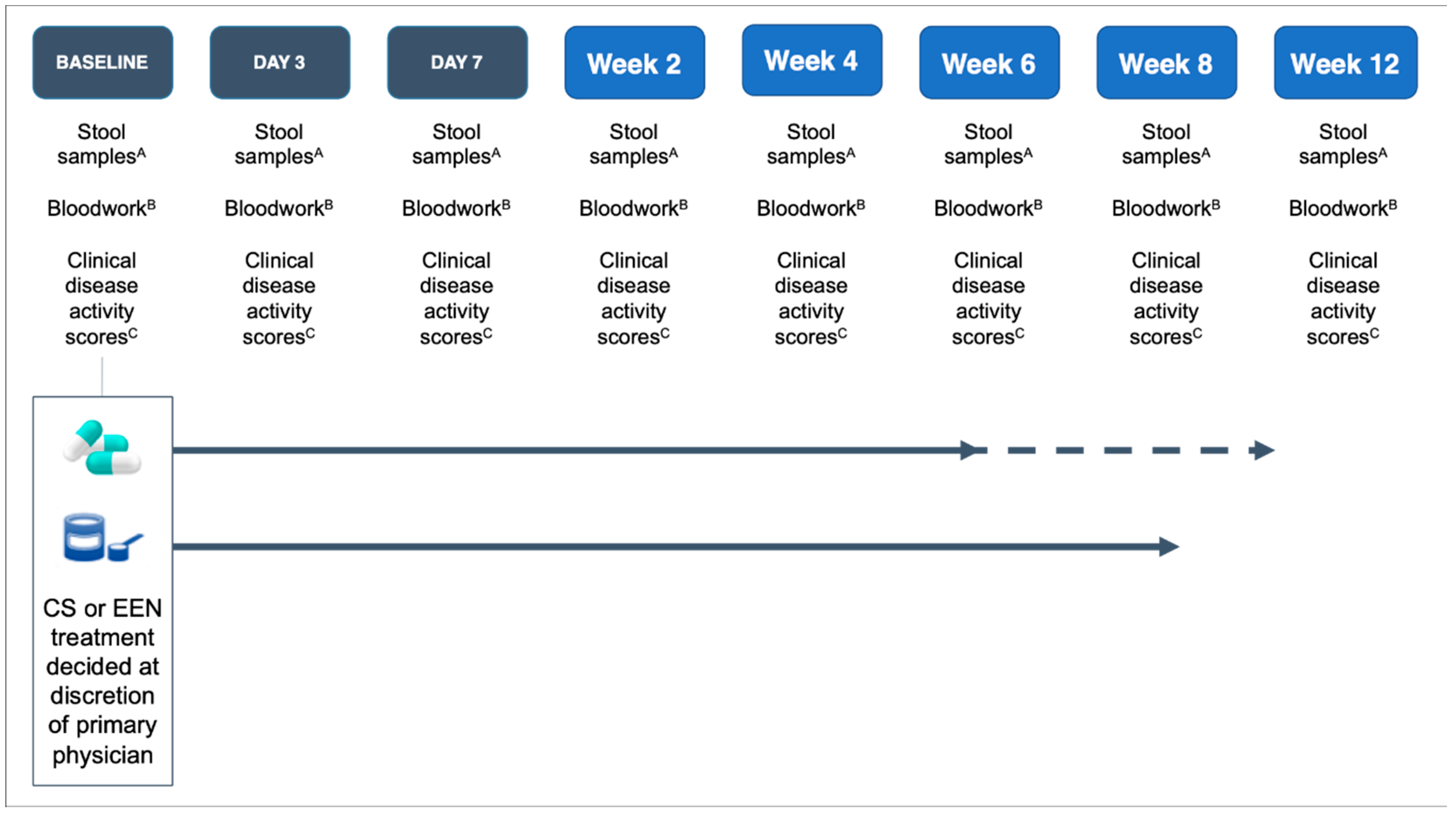This screenshot has width=1456, height=815.
Task: Click Stool samples under Week 2
Action: coord(634,144)
